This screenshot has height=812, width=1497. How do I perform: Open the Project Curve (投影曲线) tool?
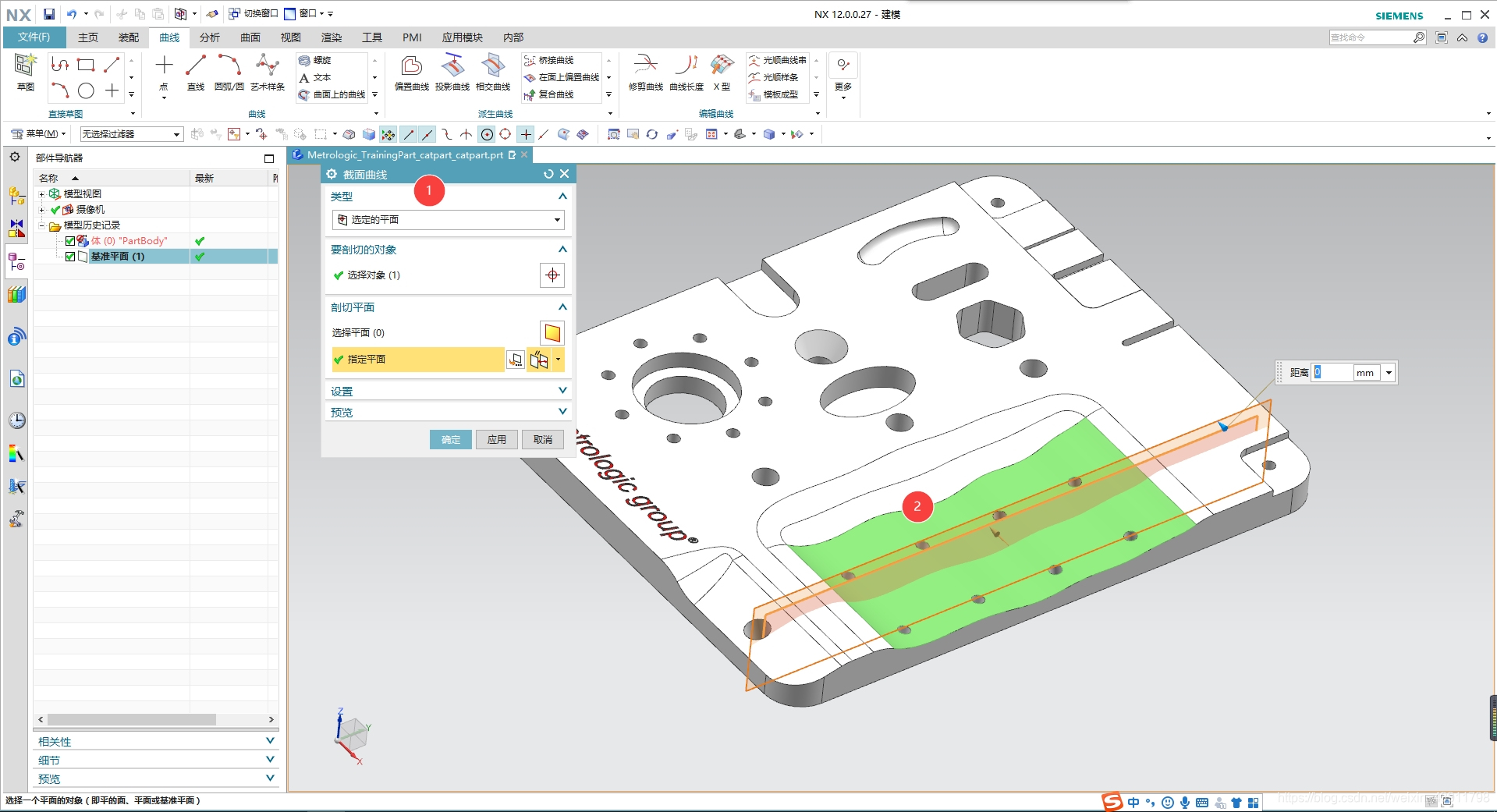pos(452,73)
